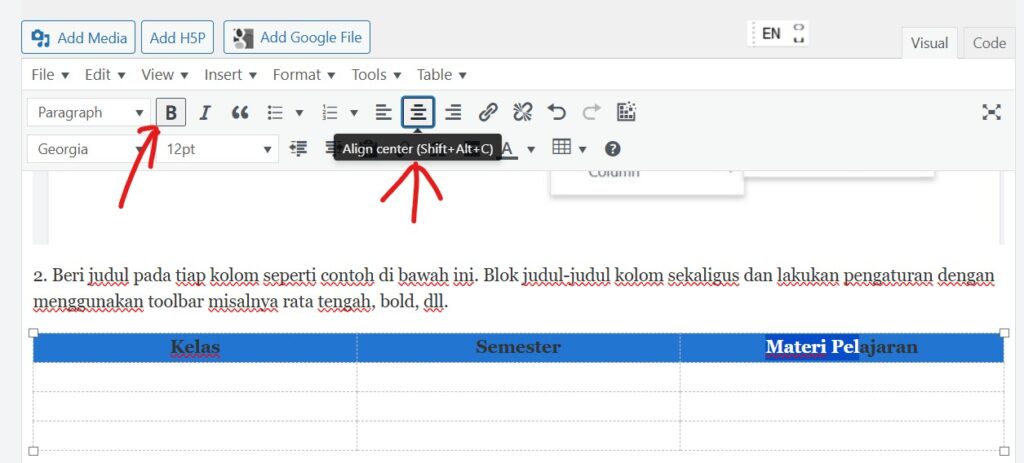Apply blockquote formatting
The image size is (1024, 463).
point(240,113)
